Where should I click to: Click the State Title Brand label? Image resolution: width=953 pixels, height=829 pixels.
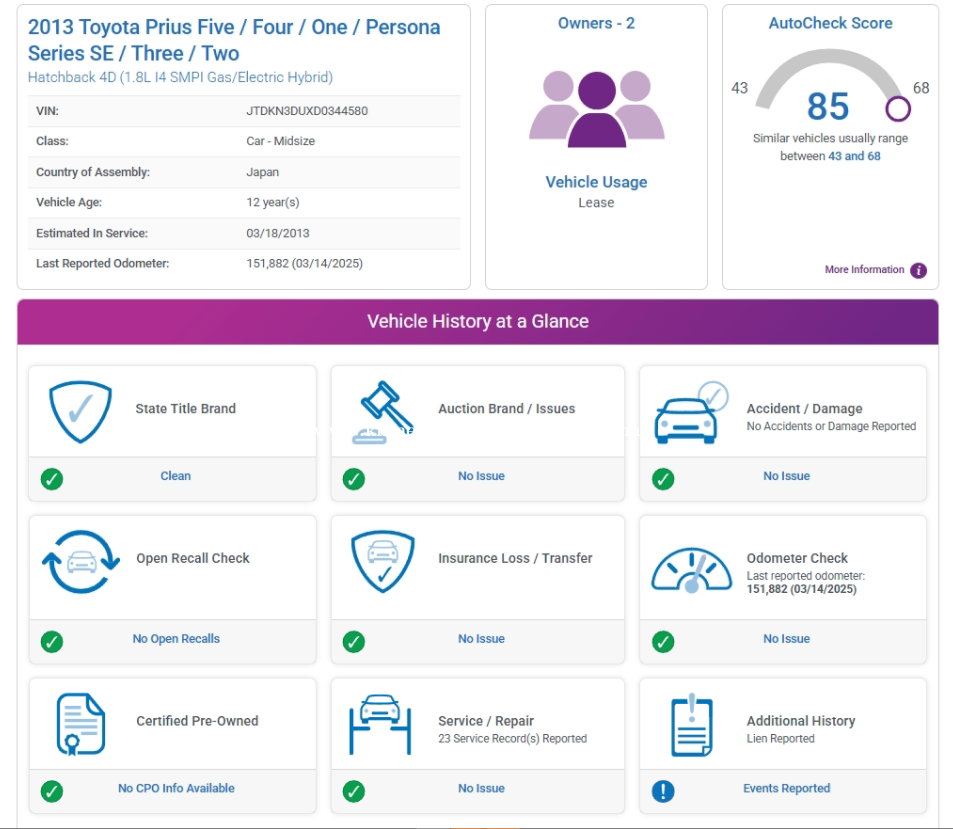click(185, 408)
